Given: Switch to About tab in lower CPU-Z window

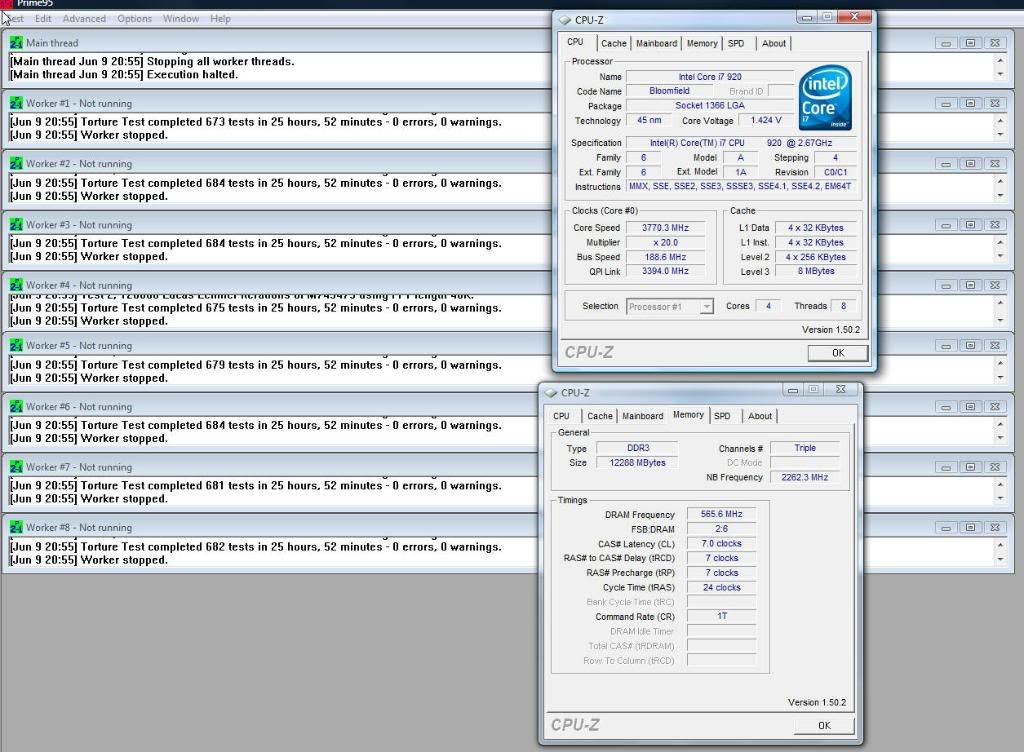Looking at the screenshot, I should 760,416.
